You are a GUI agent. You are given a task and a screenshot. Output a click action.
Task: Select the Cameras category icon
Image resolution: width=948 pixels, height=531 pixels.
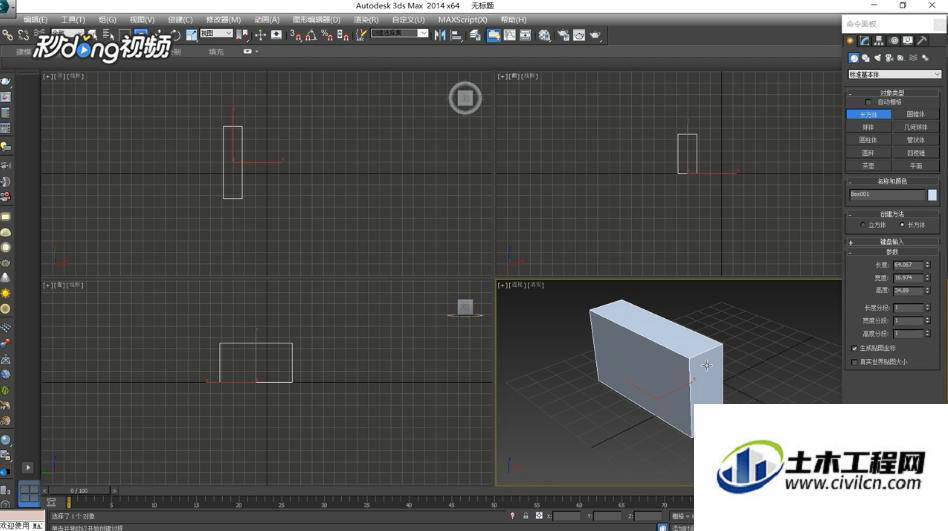click(889, 58)
